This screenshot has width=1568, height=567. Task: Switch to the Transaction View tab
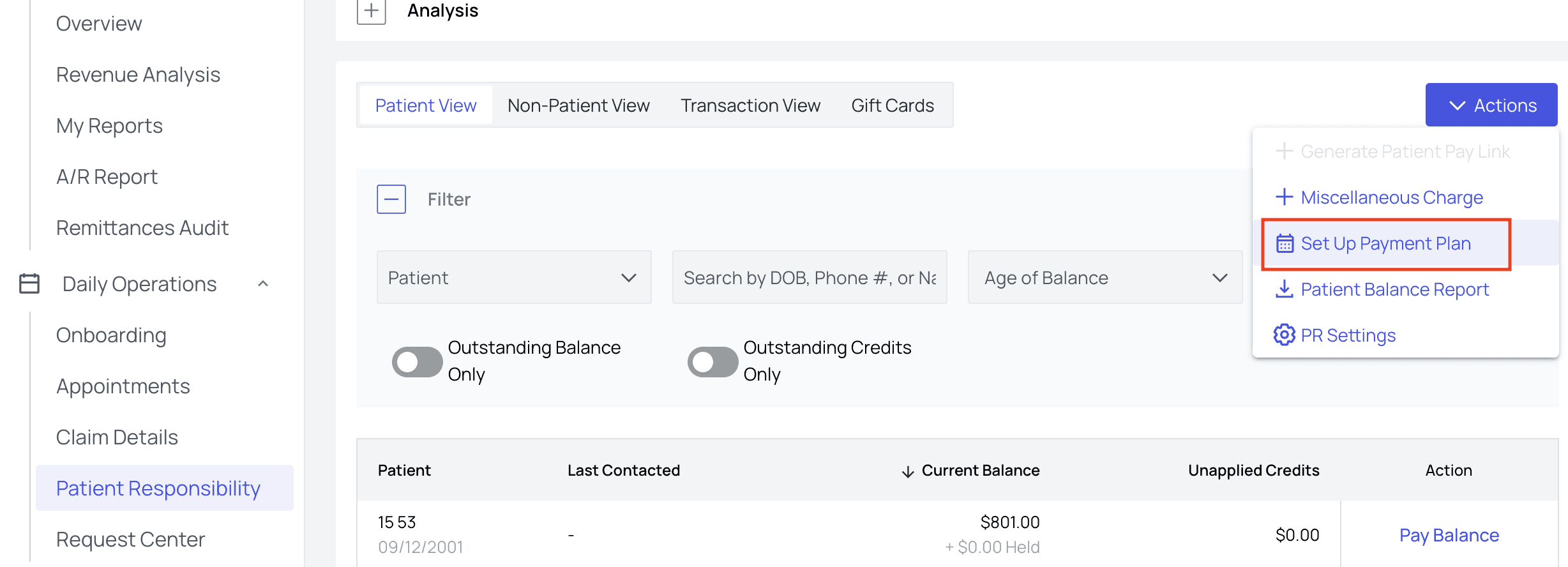[750, 105]
